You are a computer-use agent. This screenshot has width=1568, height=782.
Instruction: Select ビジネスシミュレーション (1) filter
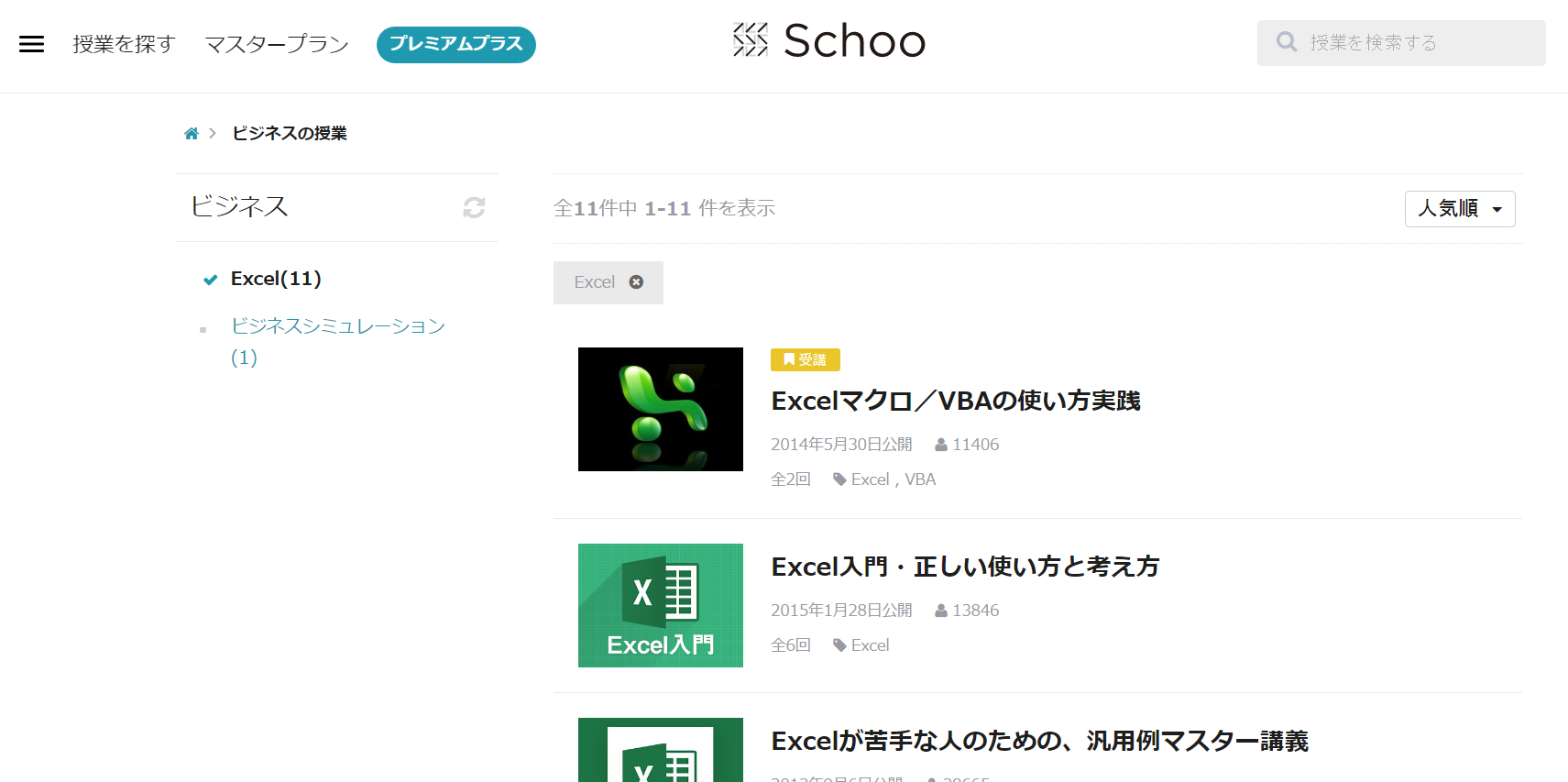coord(337,341)
